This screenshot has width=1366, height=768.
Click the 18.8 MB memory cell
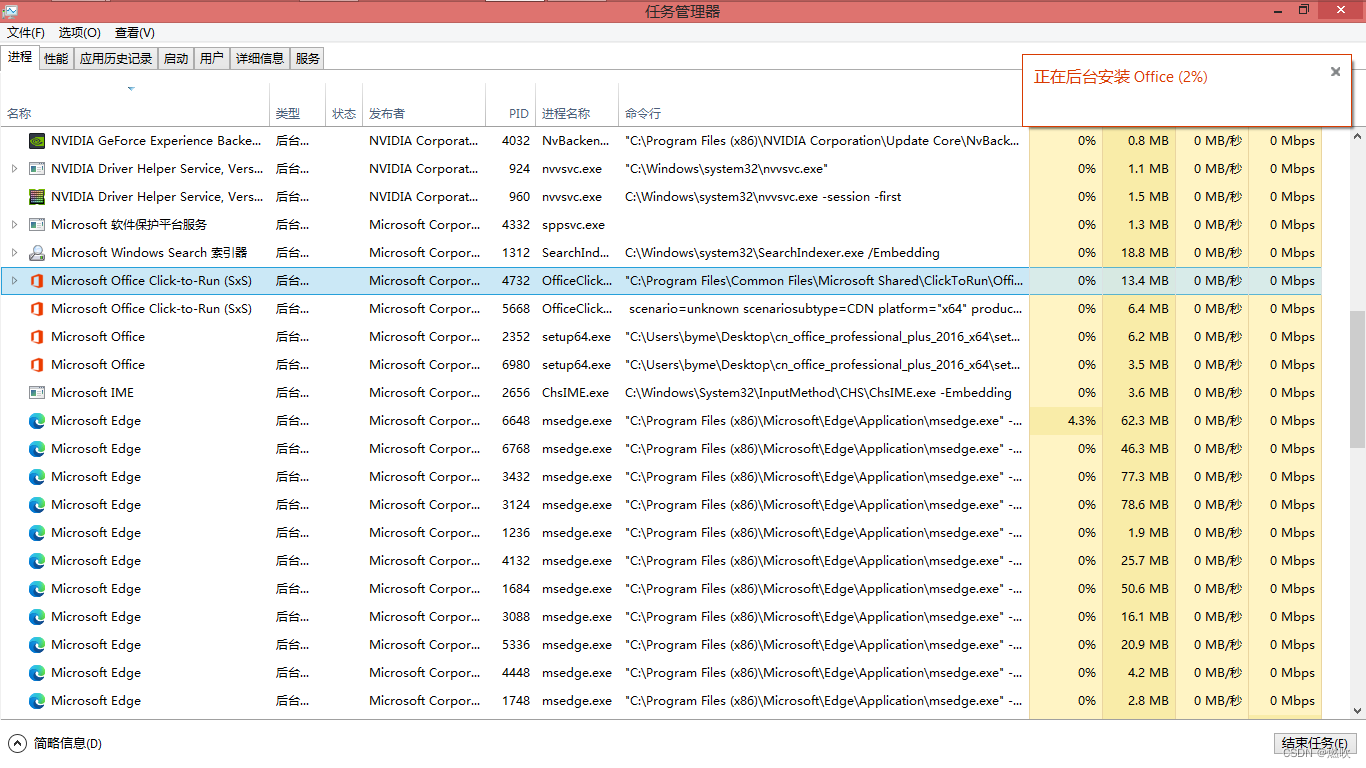click(1139, 253)
